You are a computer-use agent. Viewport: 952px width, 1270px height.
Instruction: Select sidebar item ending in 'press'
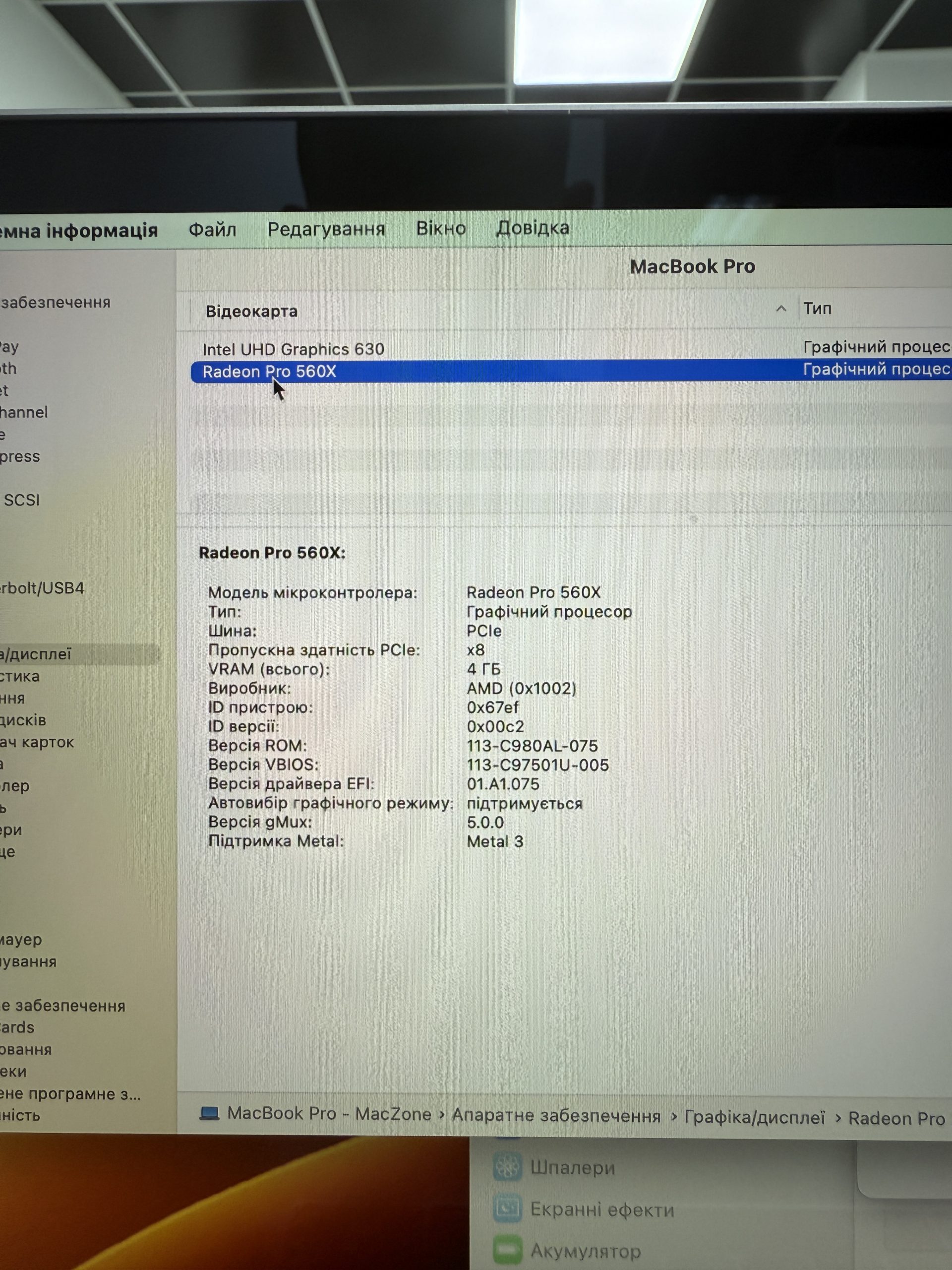[x=20, y=456]
